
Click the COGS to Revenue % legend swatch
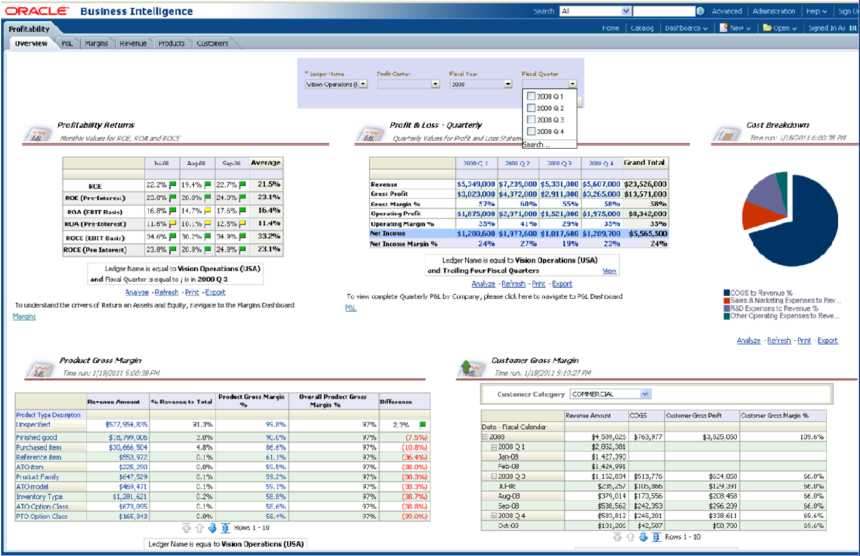point(727,293)
